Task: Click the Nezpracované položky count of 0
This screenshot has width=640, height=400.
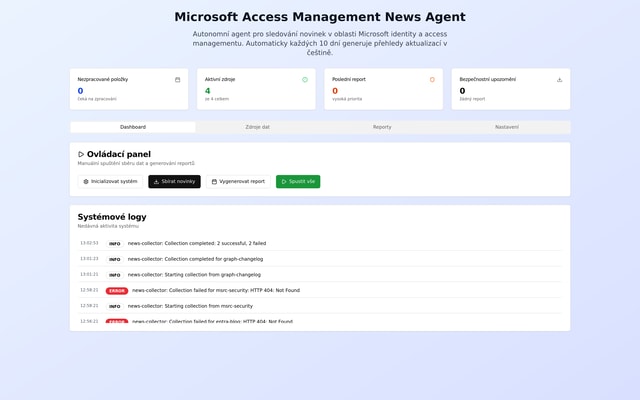Action: (x=81, y=91)
